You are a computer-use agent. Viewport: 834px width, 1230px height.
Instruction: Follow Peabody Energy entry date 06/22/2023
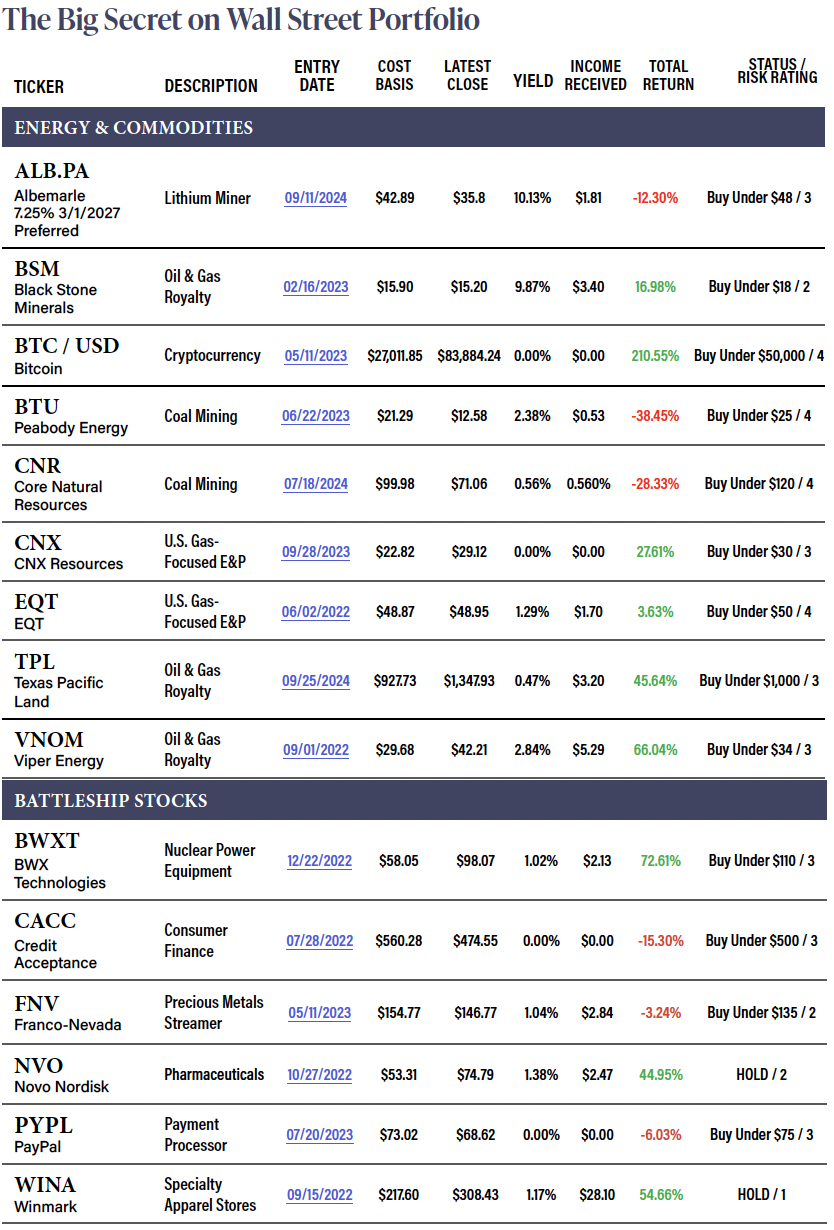coord(316,416)
